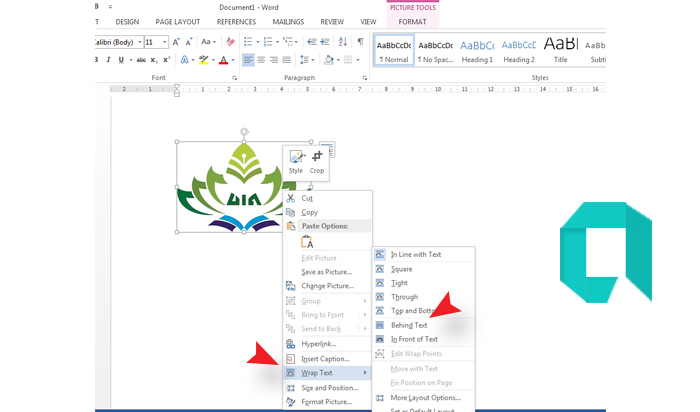Go to the MAILINGS tab
Viewport: 700px width, 412px height.
[x=288, y=22]
